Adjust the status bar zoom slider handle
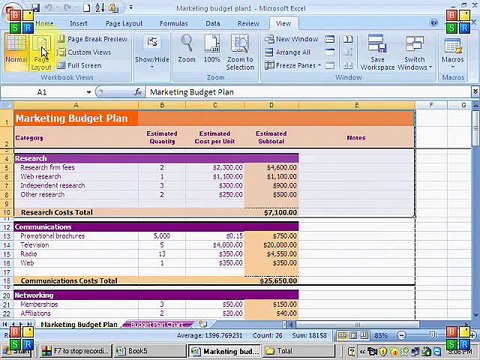Image resolution: width=480 pixels, height=360 pixels. [432, 335]
